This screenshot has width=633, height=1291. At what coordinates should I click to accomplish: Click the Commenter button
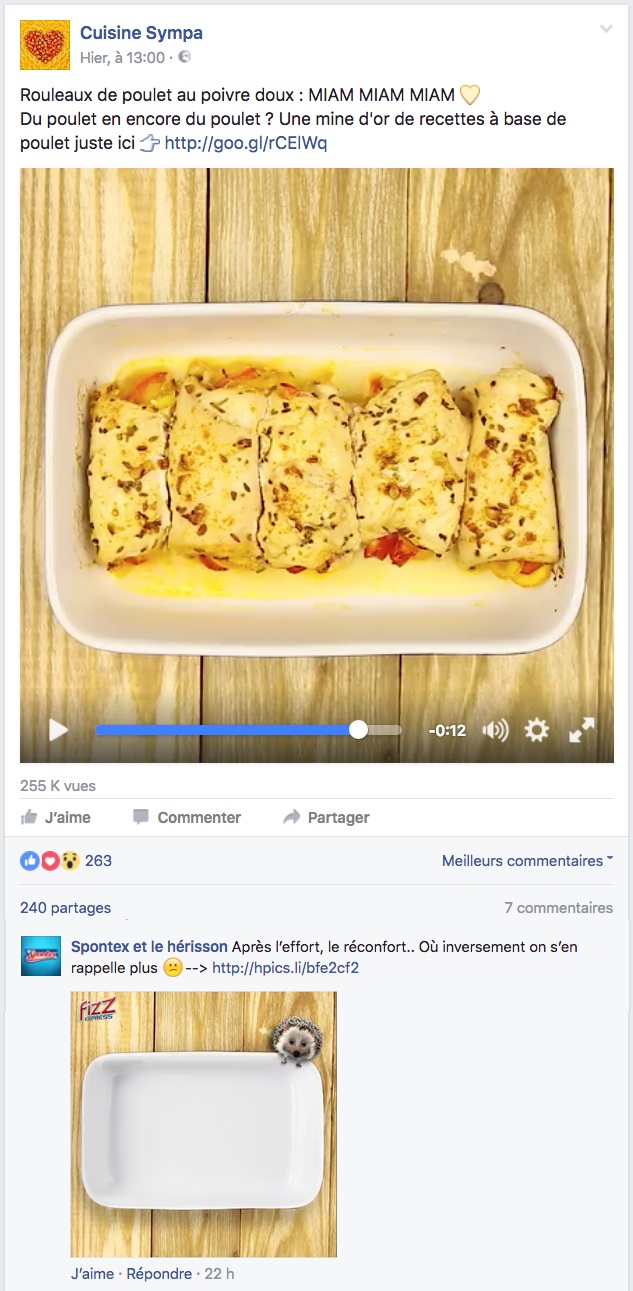tap(187, 817)
